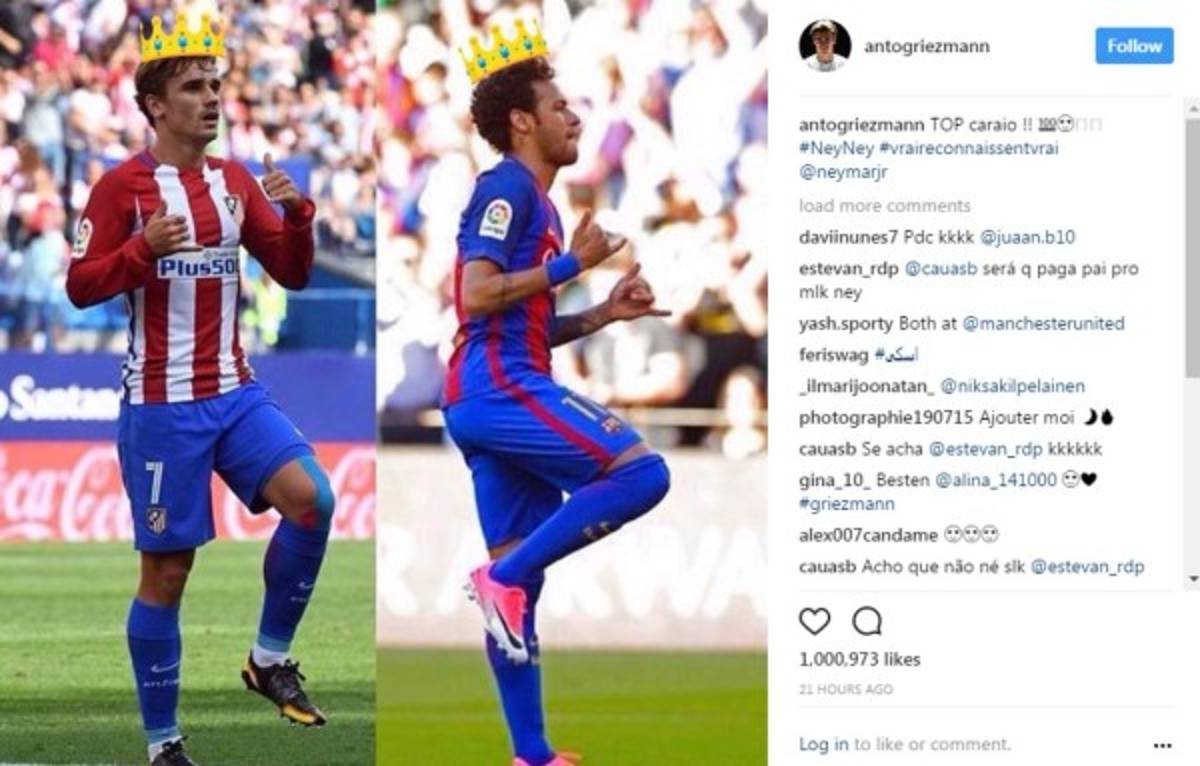
Task: Click the Neymar photo with crown
Action: click(571, 383)
